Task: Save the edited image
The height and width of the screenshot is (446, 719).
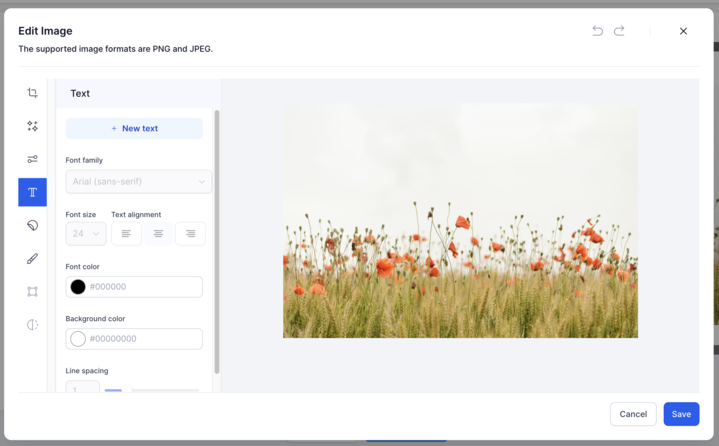Action: click(x=681, y=414)
